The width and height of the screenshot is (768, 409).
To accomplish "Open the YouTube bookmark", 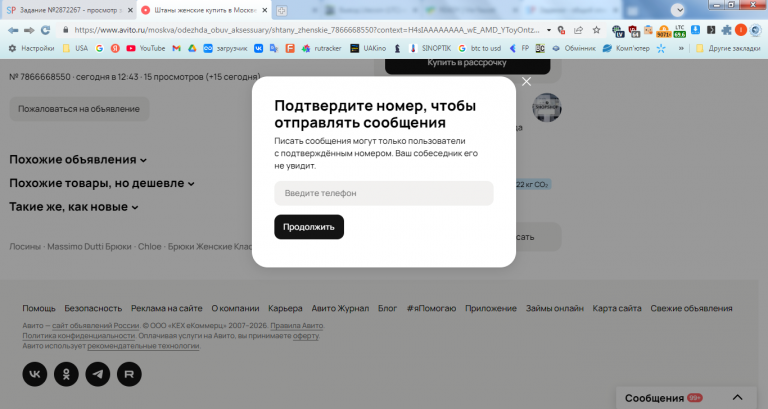I will click(145, 48).
